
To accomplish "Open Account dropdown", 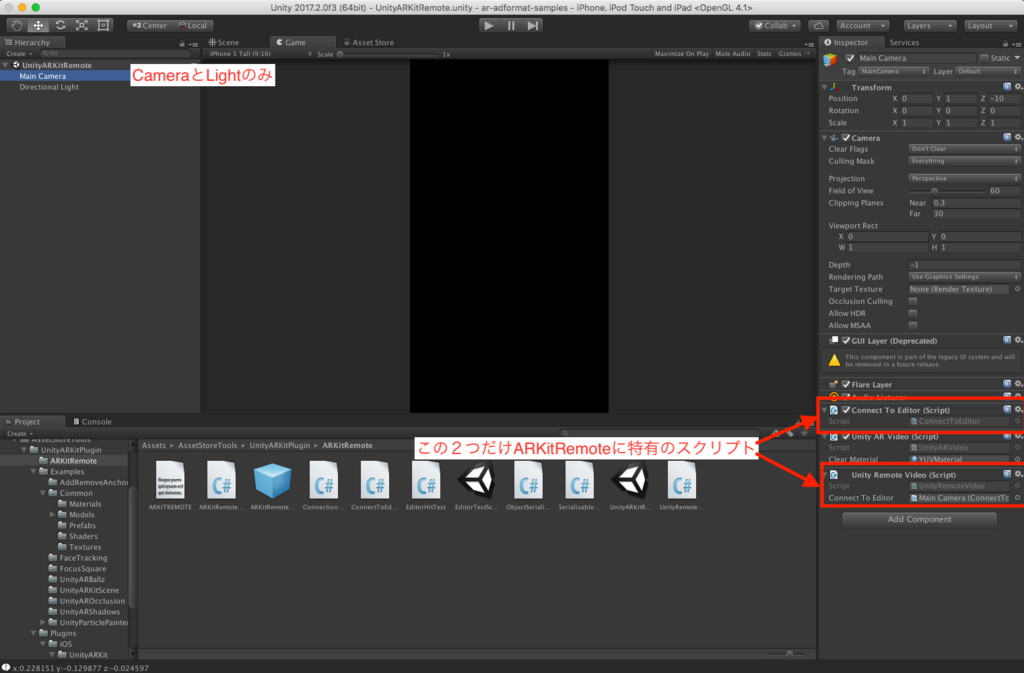I will click(x=862, y=25).
